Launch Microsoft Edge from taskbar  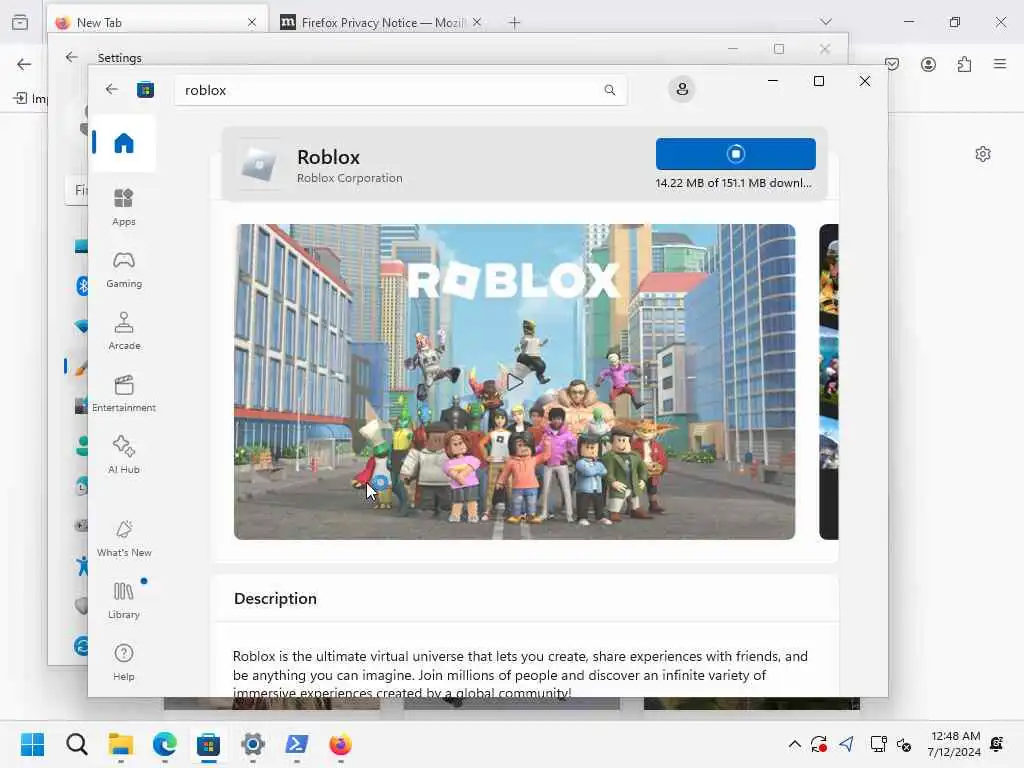165,744
